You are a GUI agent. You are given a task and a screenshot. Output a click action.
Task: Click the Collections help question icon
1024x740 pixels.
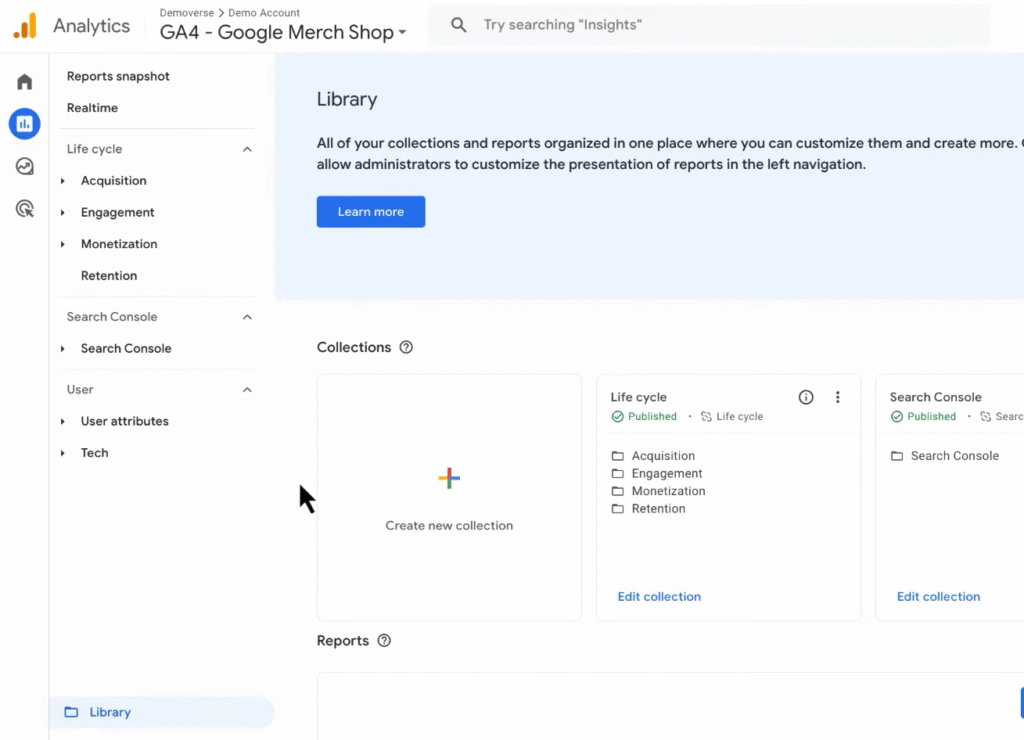coord(406,347)
